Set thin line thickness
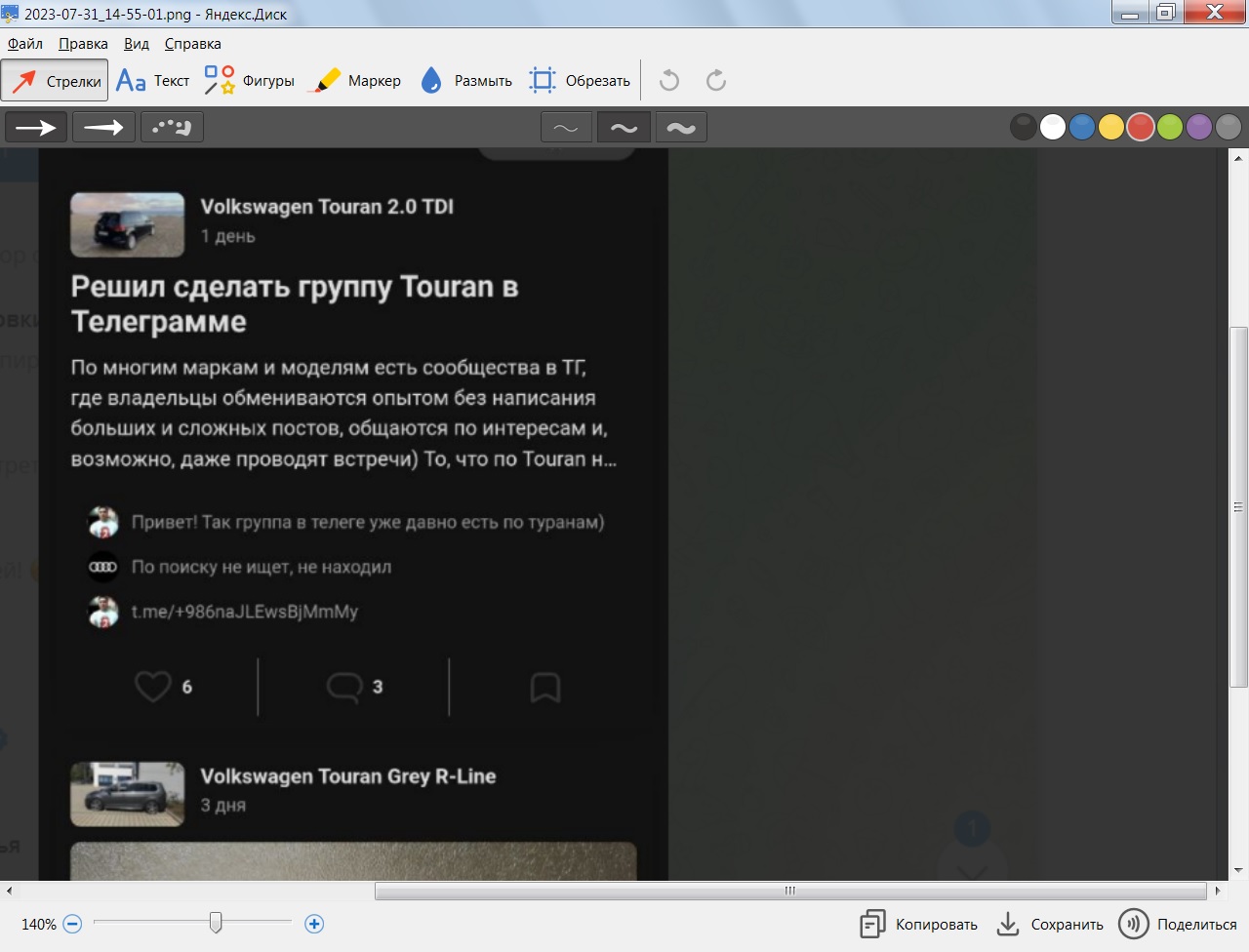The height and width of the screenshot is (952, 1249). [566, 127]
